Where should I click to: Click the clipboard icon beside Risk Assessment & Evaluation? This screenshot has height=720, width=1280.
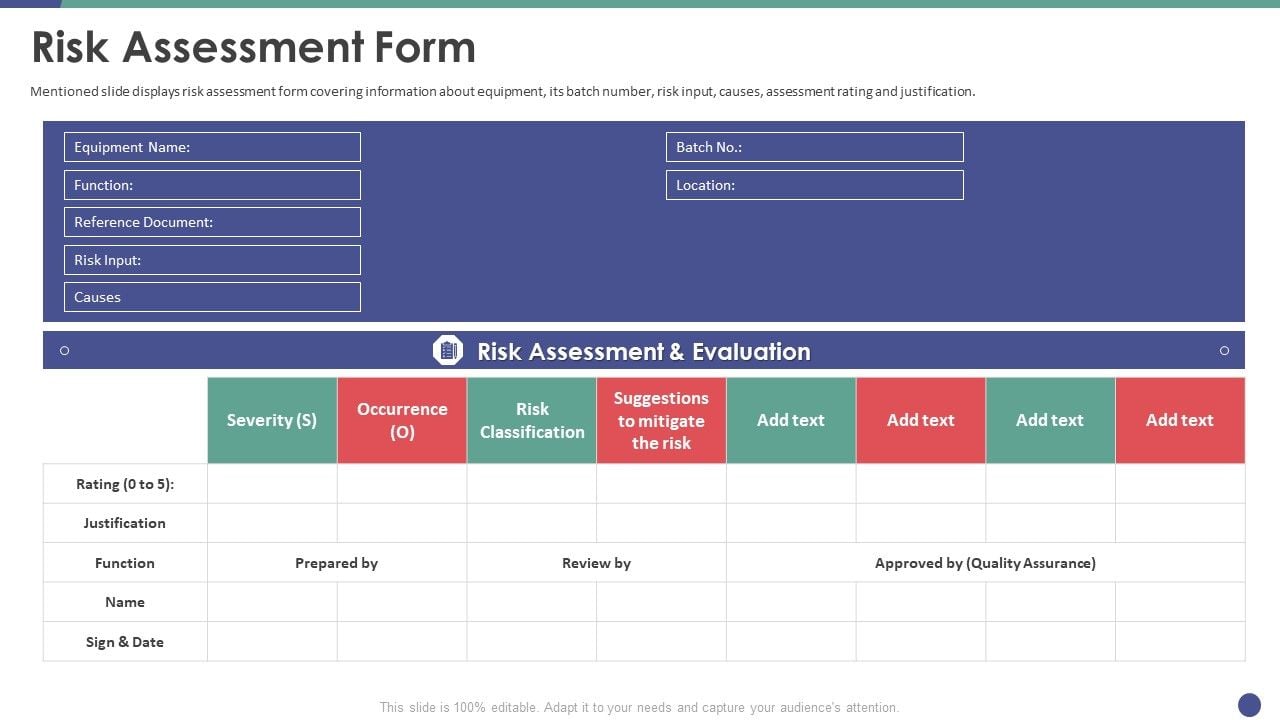click(x=448, y=350)
